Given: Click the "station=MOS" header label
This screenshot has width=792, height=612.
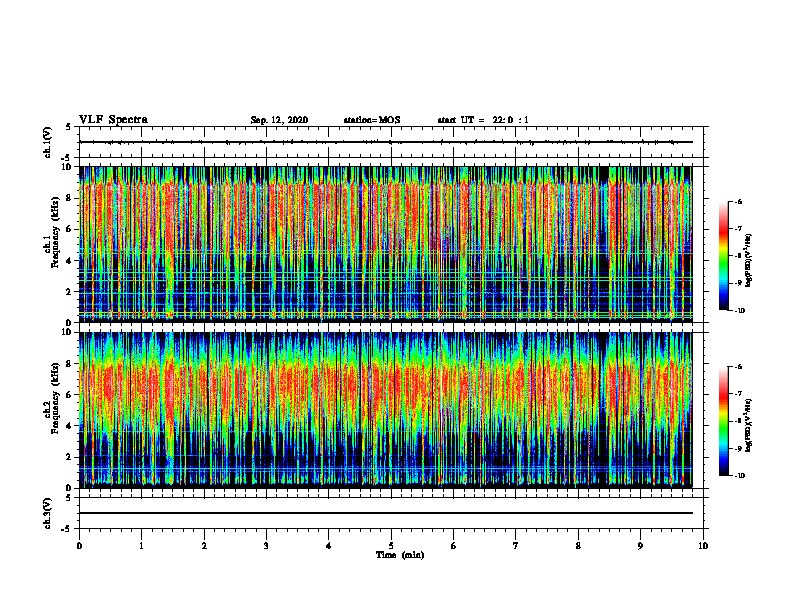Looking at the screenshot, I should point(372,120).
